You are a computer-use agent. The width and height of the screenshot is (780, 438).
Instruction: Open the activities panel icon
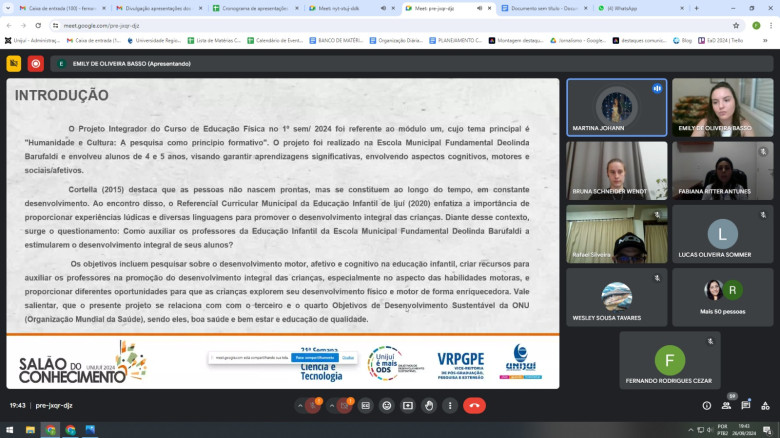pos(767,405)
